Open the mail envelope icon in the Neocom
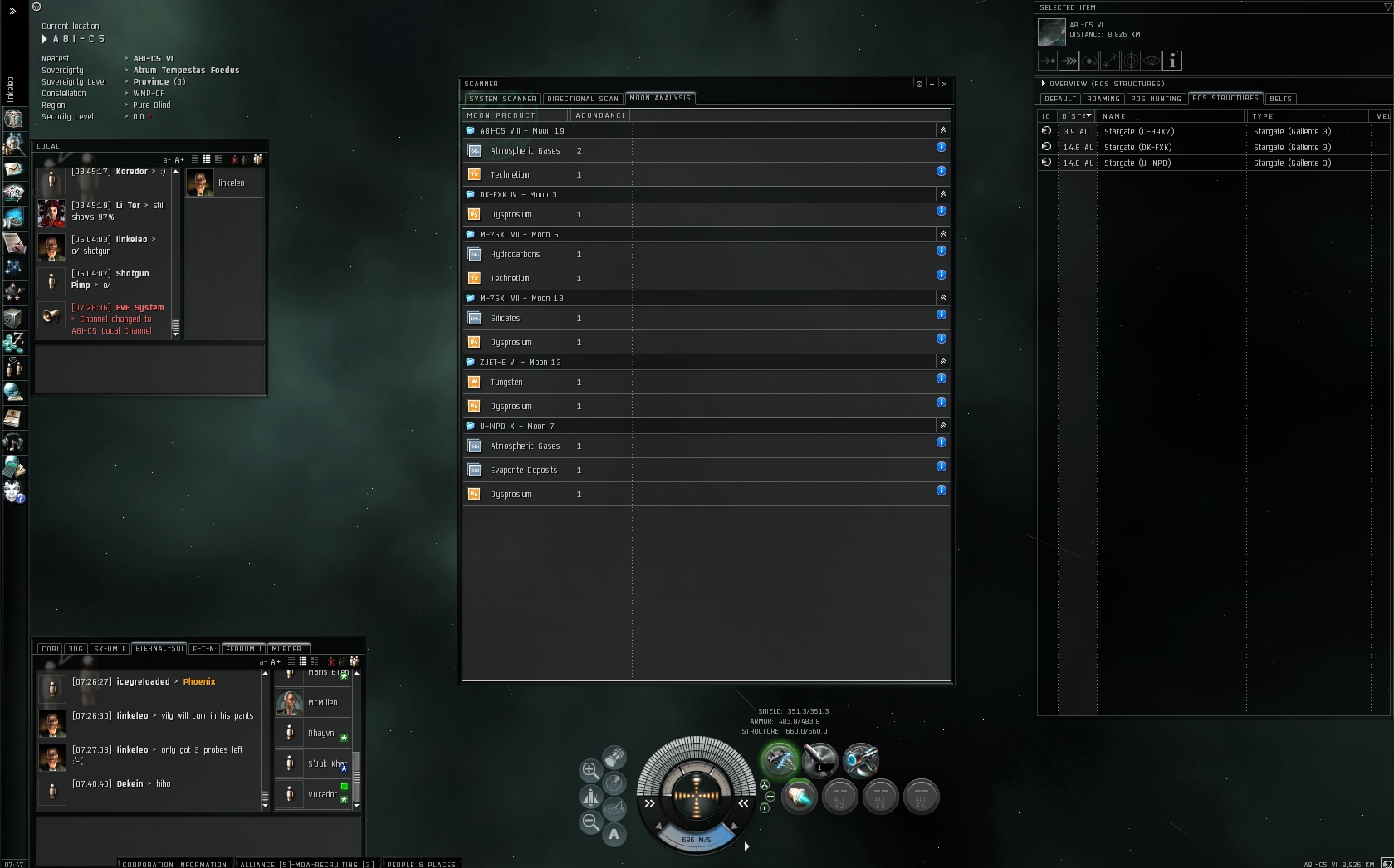 coord(13,169)
